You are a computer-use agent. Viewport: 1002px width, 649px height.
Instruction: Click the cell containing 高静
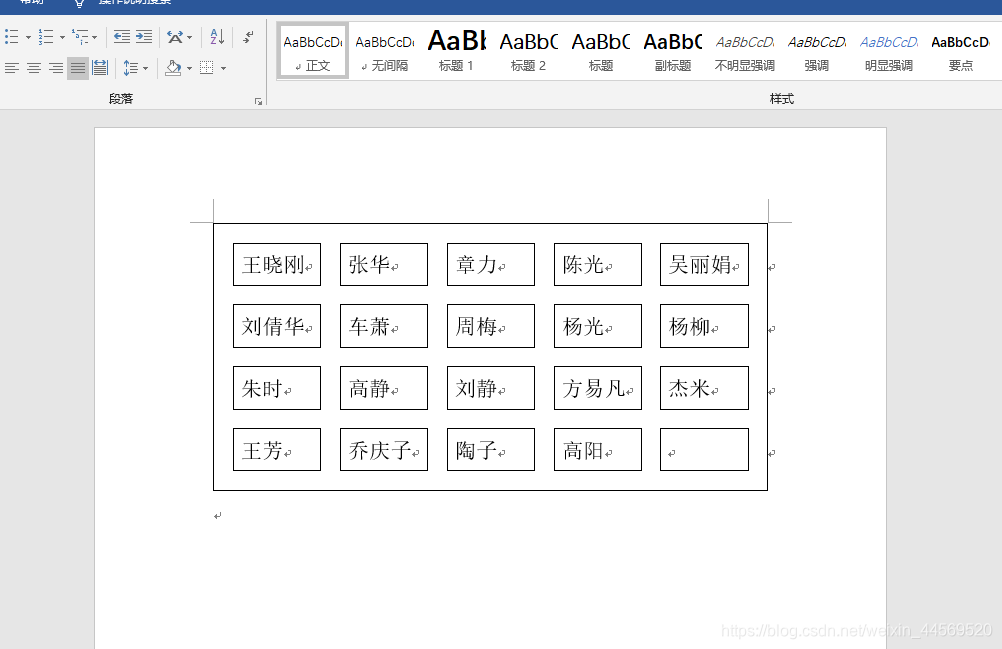tap(384, 388)
